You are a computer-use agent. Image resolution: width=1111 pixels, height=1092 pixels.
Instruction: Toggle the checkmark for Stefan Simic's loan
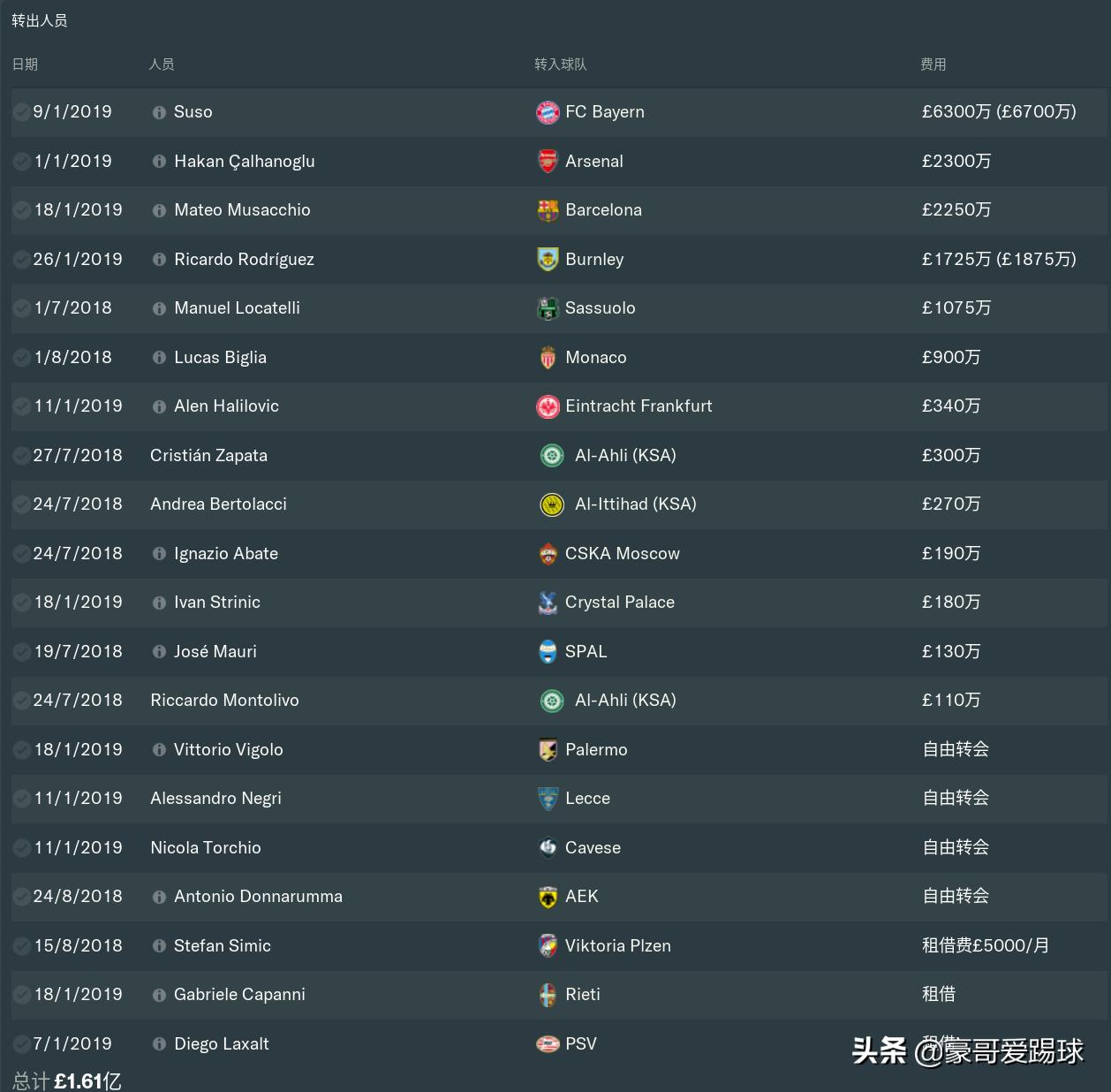point(20,944)
